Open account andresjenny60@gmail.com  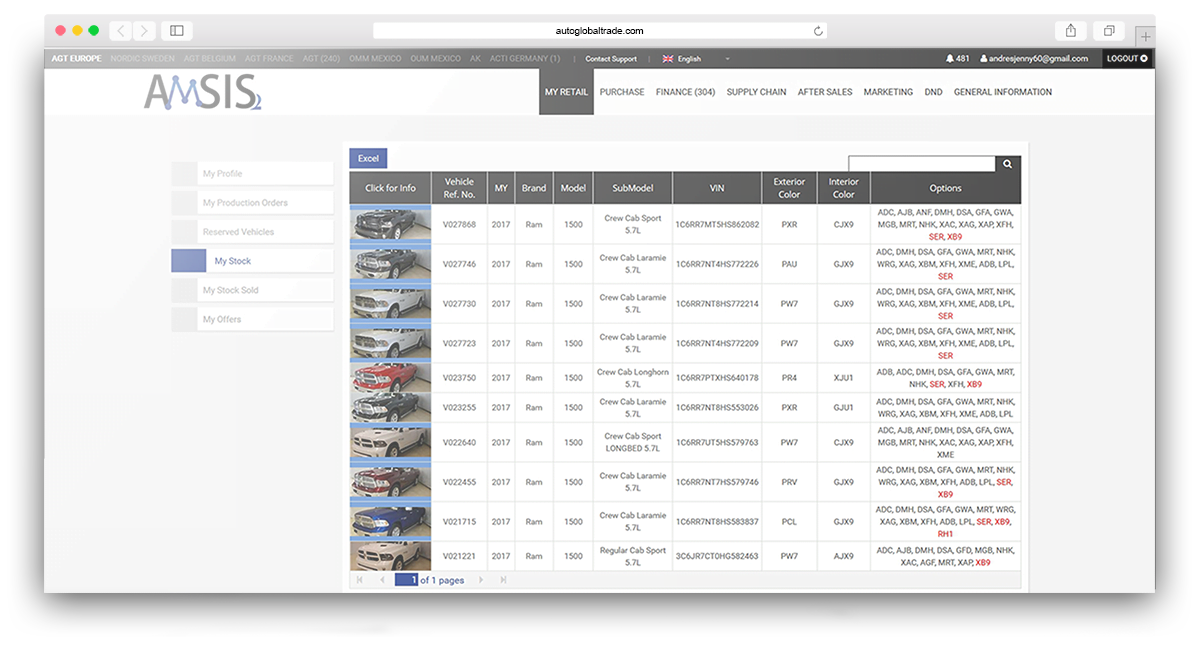tap(1034, 59)
